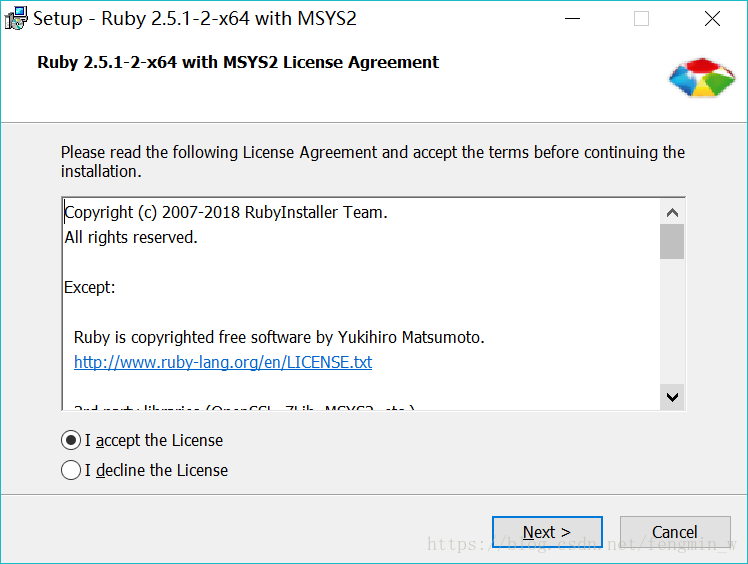The width and height of the screenshot is (748, 564).
Task: Choose the 'I decline the License' option
Action: (x=71, y=470)
